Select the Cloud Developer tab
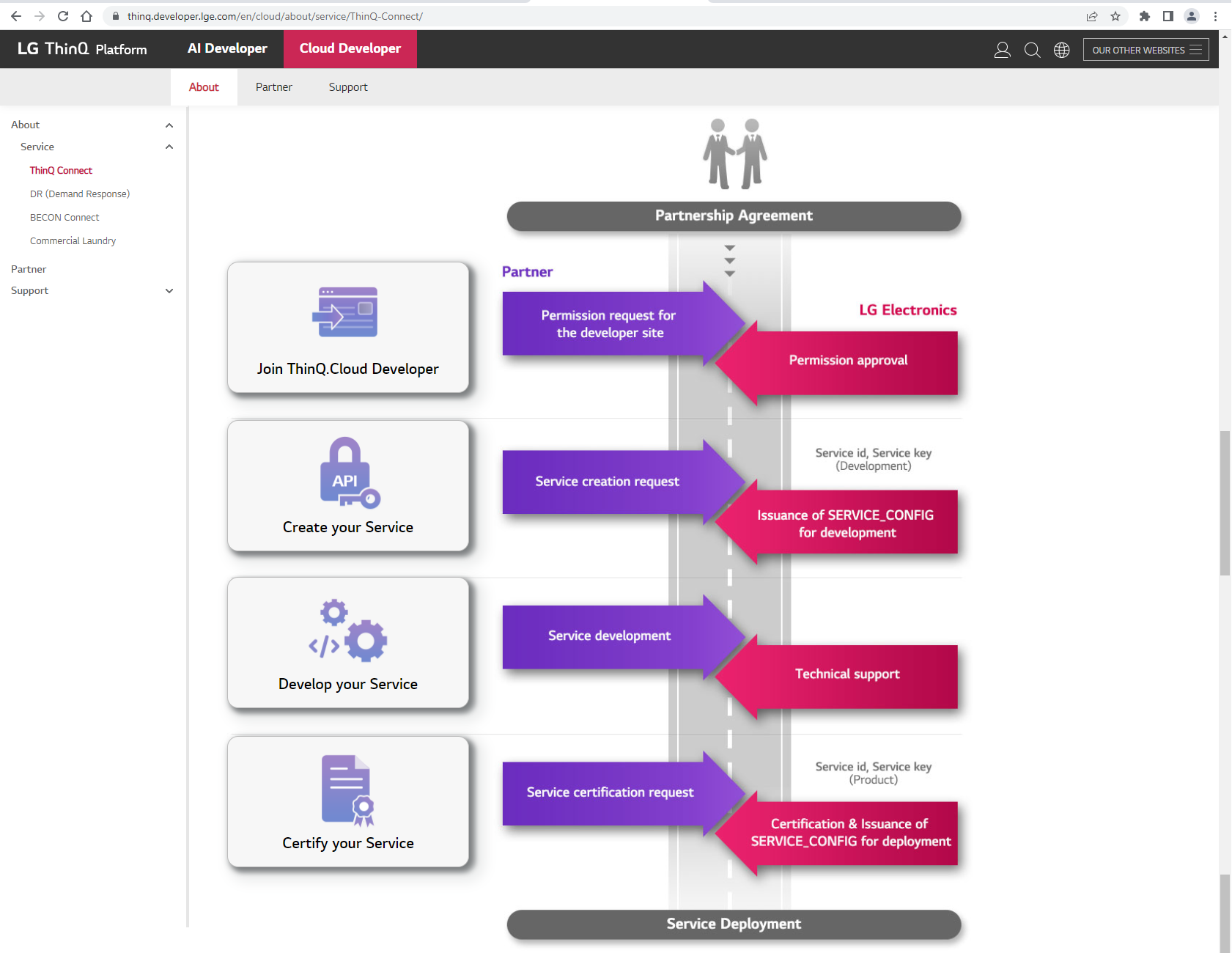The width and height of the screenshot is (1232, 953). [x=350, y=49]
